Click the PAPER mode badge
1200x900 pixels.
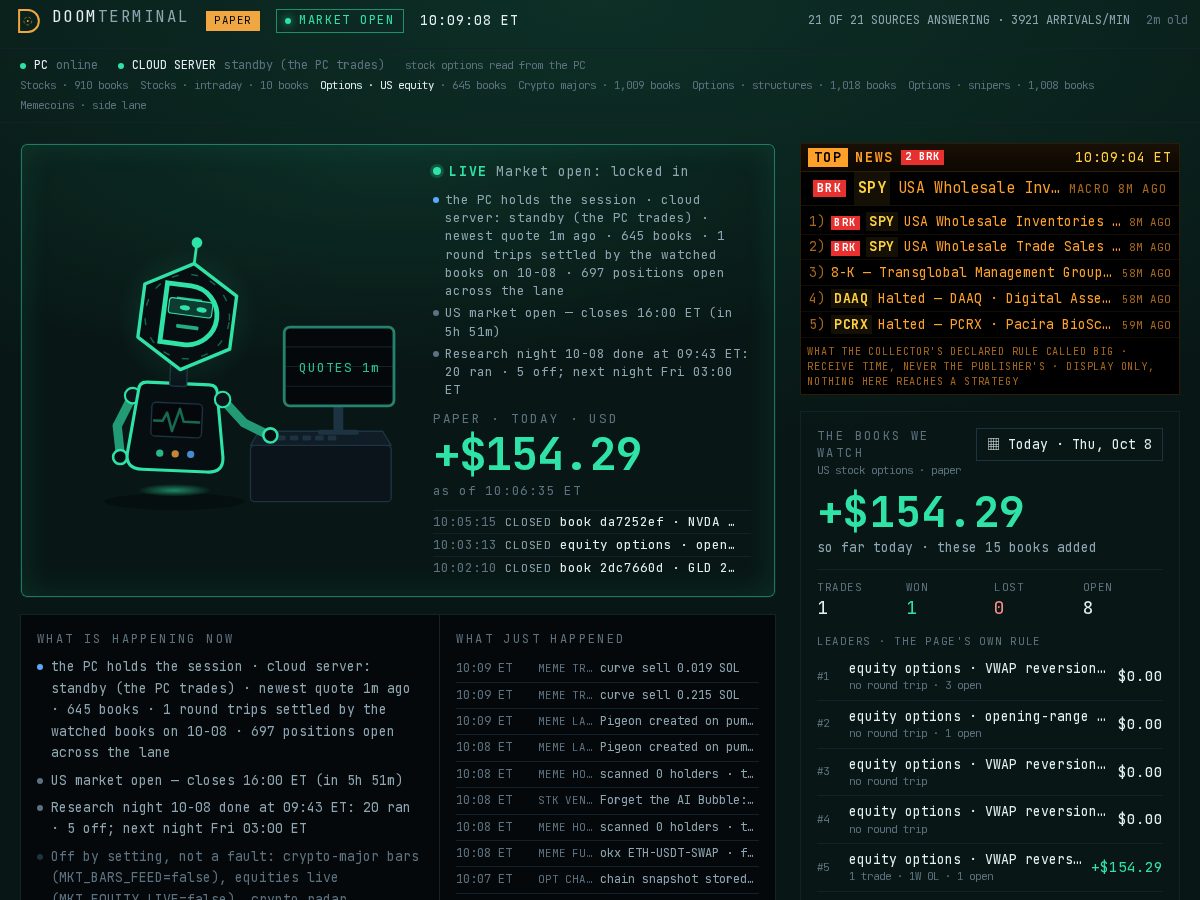[233, 21]
